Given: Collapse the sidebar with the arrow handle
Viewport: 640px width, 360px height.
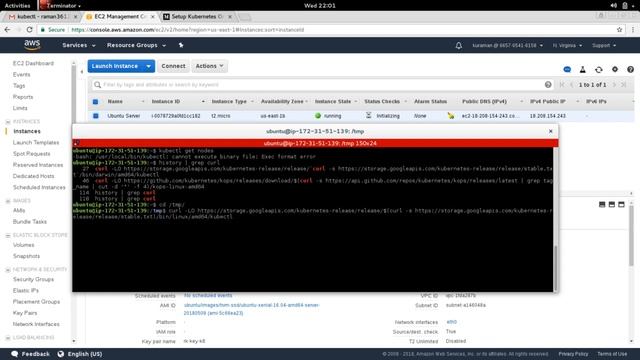Looking at the screenshot, I should [82, 72].
